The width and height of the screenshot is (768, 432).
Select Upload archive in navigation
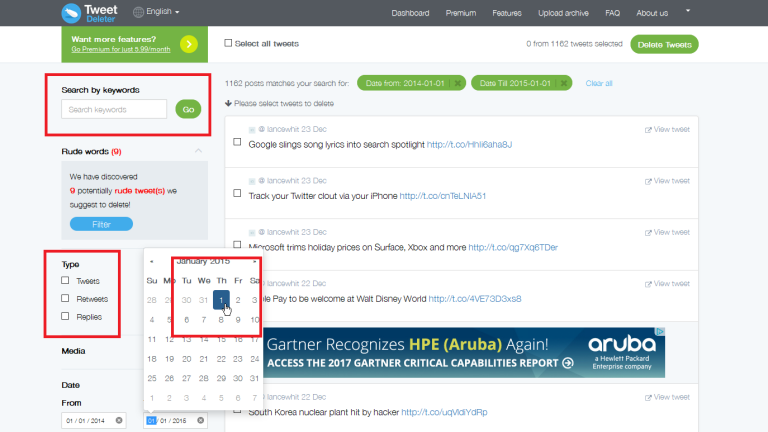point(563,13)
